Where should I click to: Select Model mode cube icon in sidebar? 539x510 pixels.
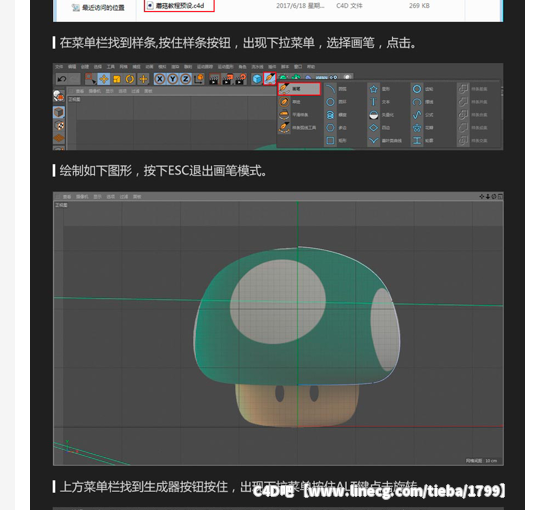pos(59,112)
